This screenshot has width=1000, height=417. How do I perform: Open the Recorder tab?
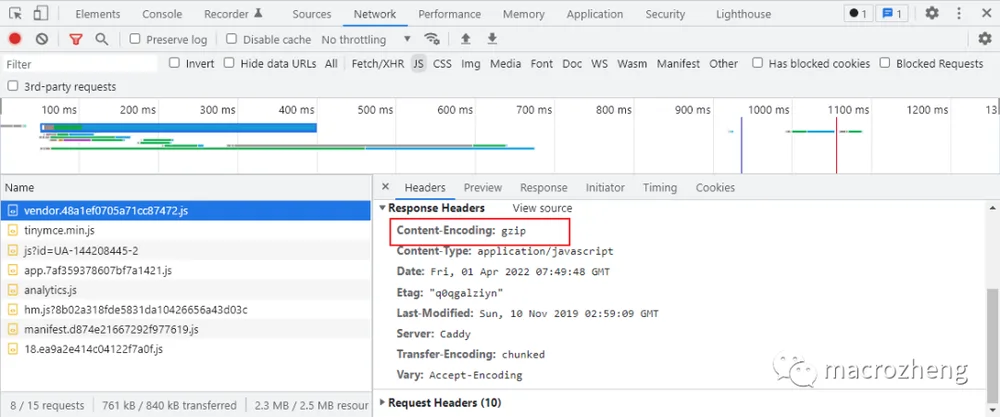pos(233,14)
